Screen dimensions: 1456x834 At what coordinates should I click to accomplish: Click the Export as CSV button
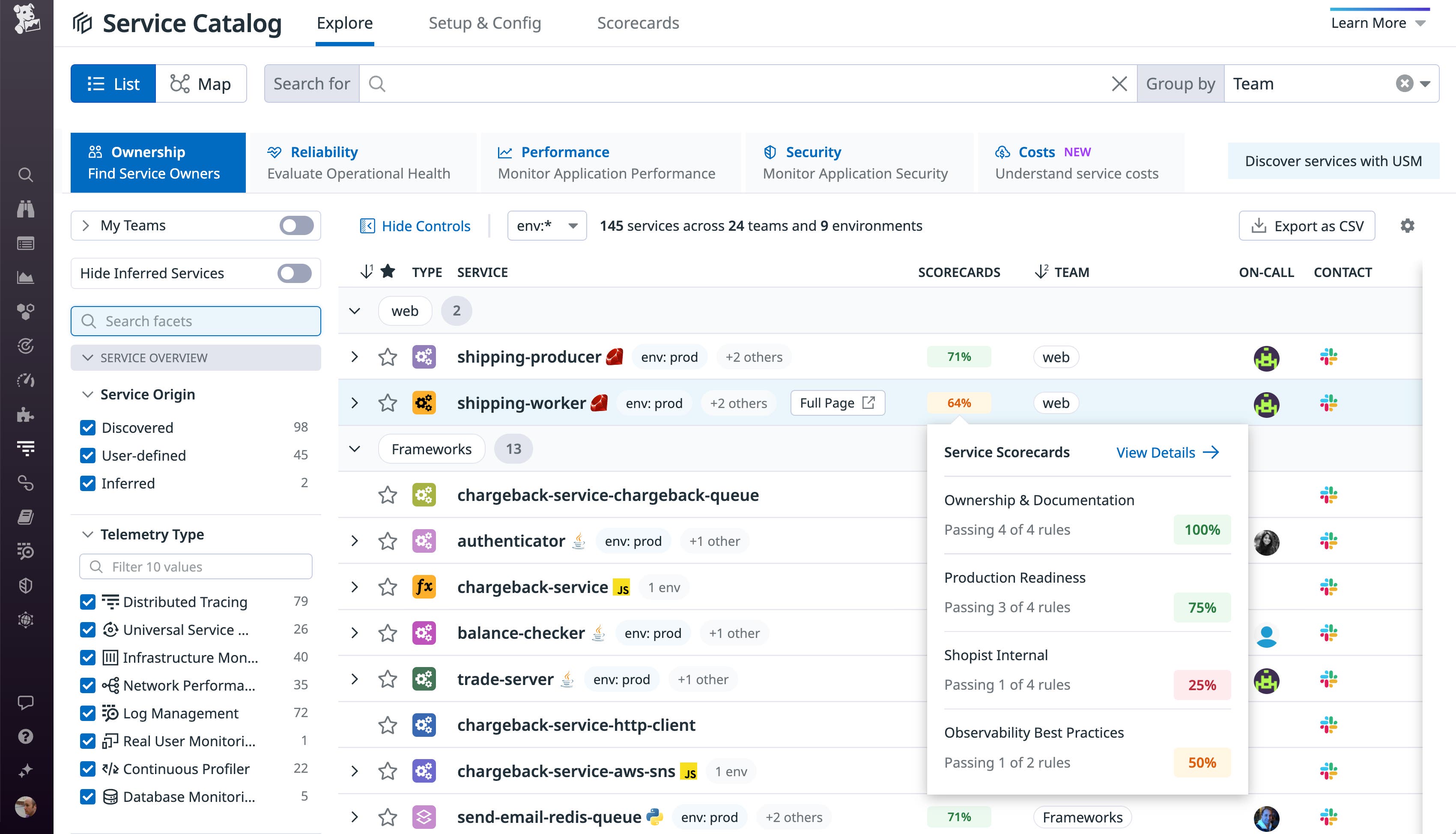tap(1307, 226)
